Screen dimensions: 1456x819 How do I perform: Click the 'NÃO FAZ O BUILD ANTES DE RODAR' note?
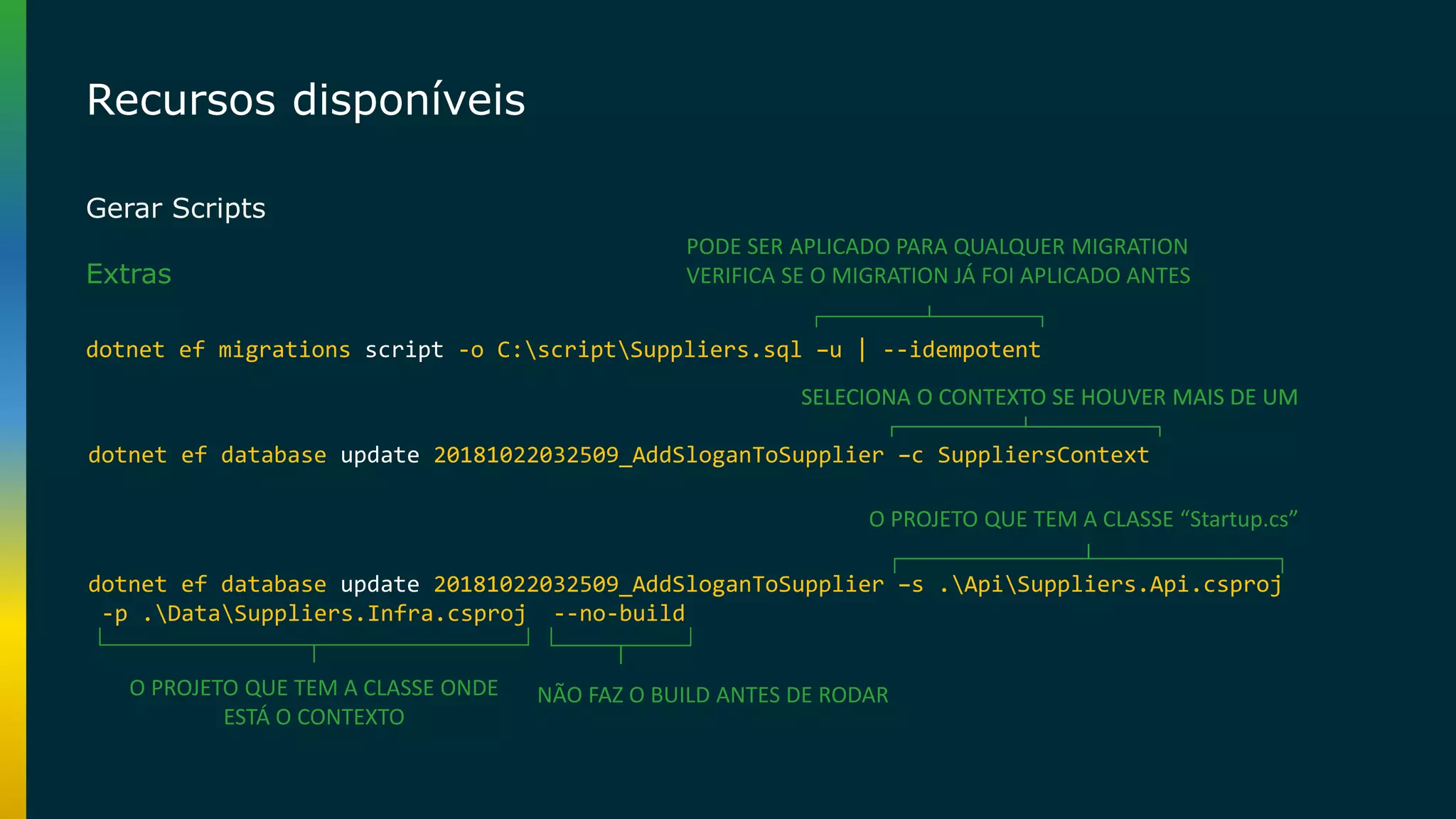[x=713, y=695]
